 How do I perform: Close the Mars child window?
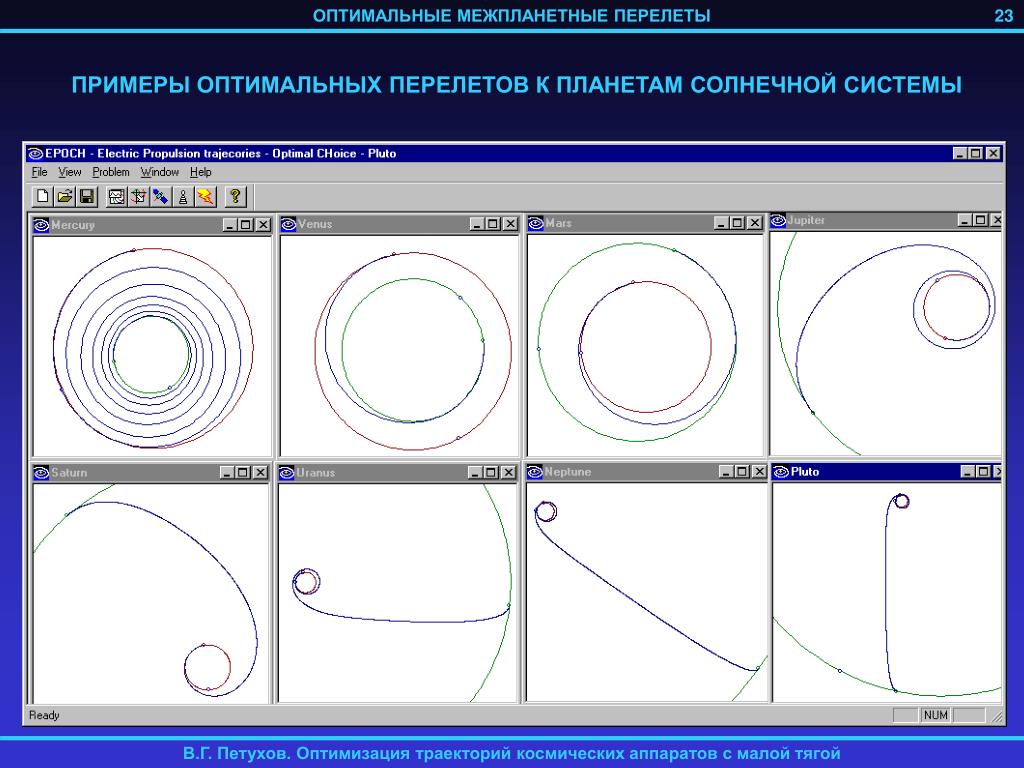coord(754,223)
